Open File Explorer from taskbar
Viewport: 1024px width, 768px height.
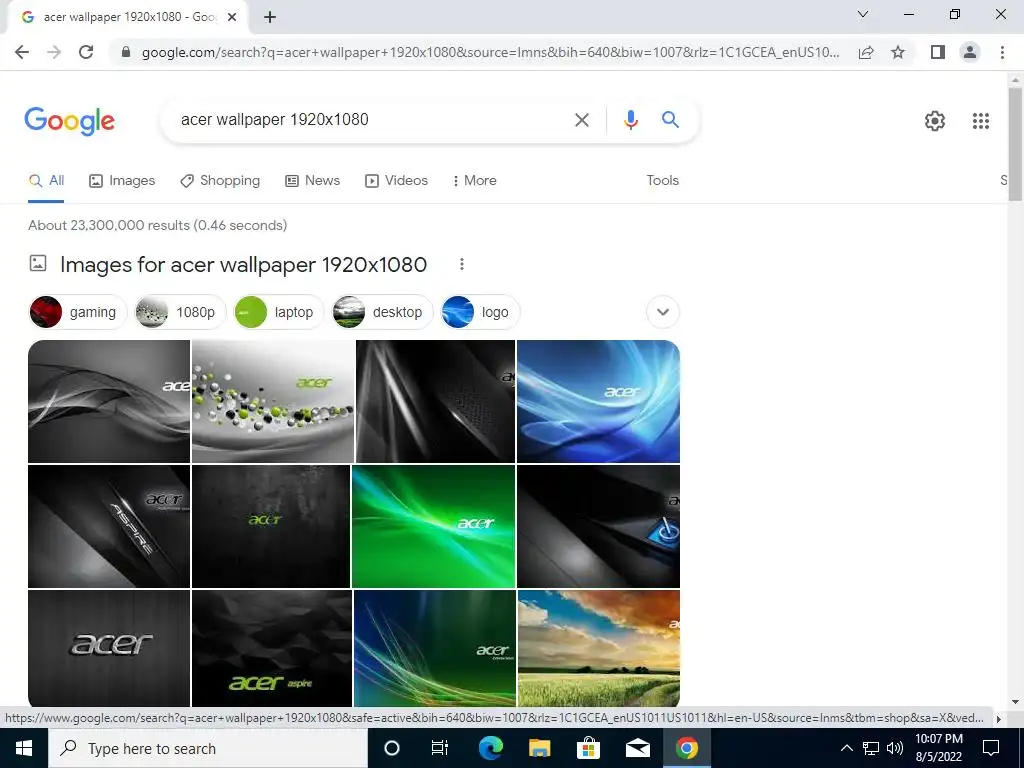(539, 748)
